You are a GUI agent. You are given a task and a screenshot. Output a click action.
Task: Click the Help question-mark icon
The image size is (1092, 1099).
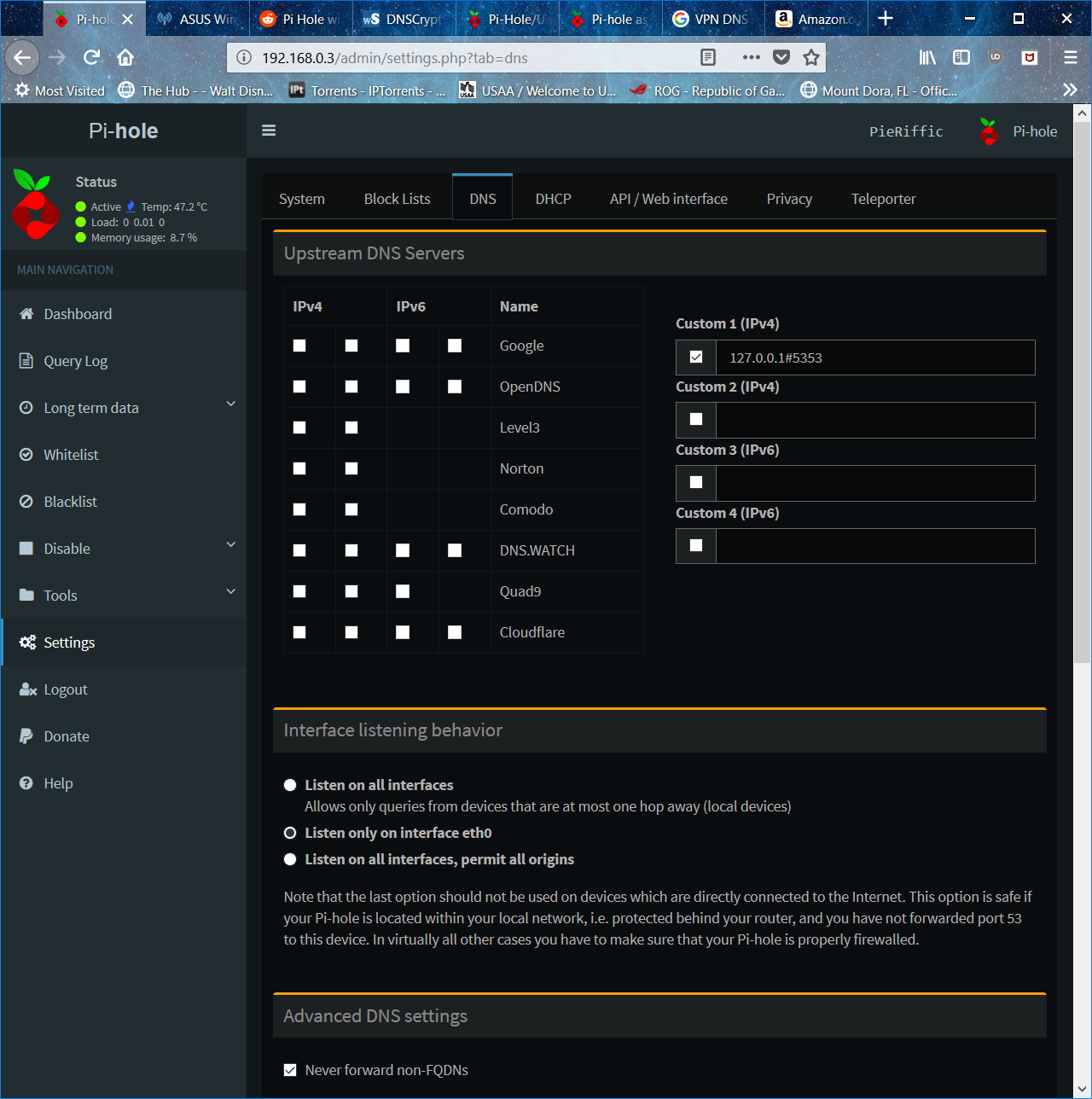pos(26,783)
